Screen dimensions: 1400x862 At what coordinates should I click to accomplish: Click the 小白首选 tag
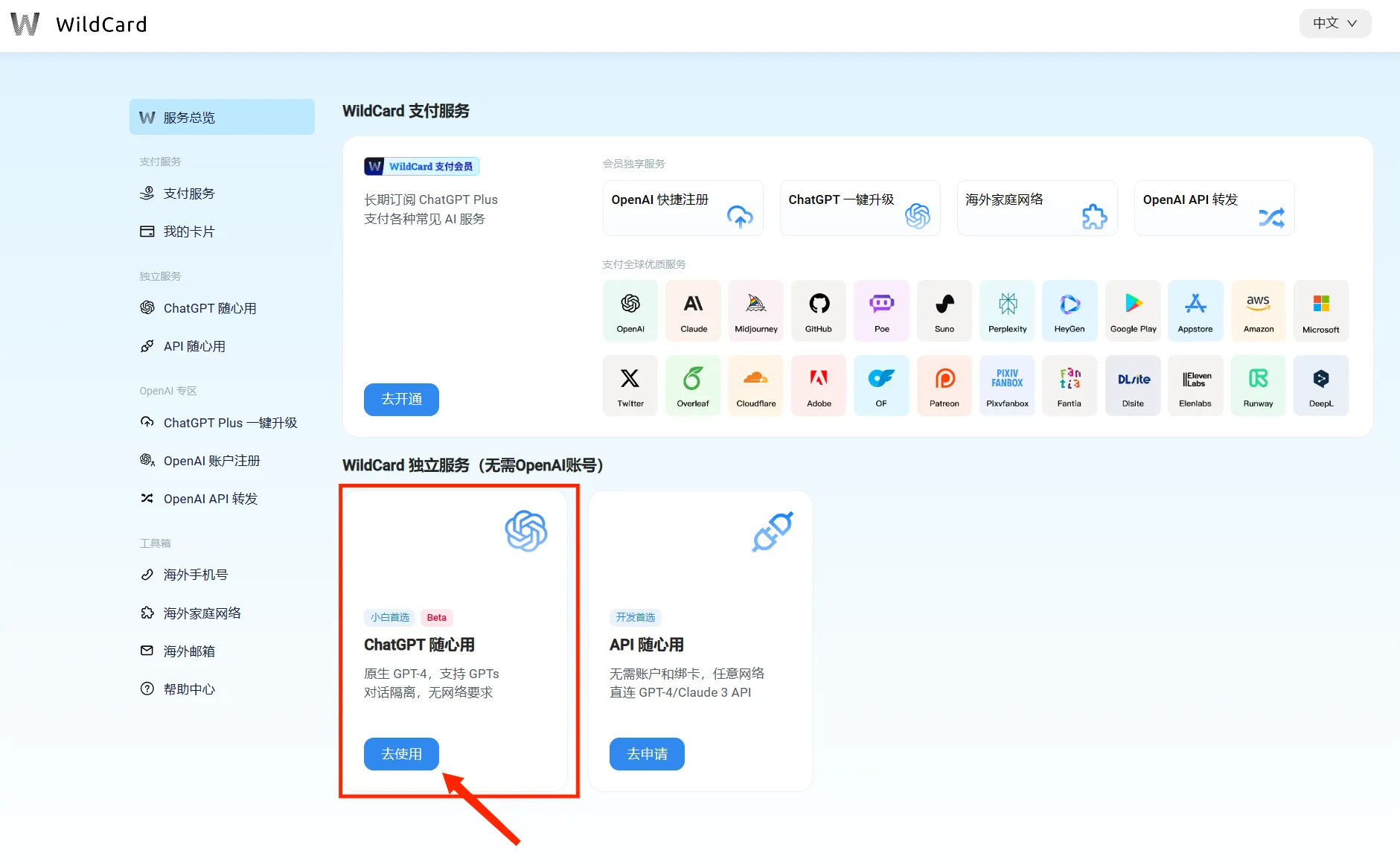(390, 617)
